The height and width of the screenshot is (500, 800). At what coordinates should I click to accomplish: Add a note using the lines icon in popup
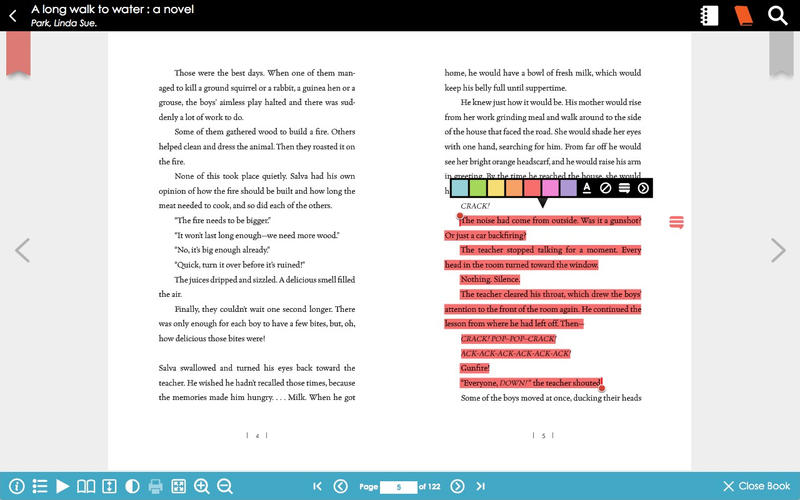click(x=624, y=188)
